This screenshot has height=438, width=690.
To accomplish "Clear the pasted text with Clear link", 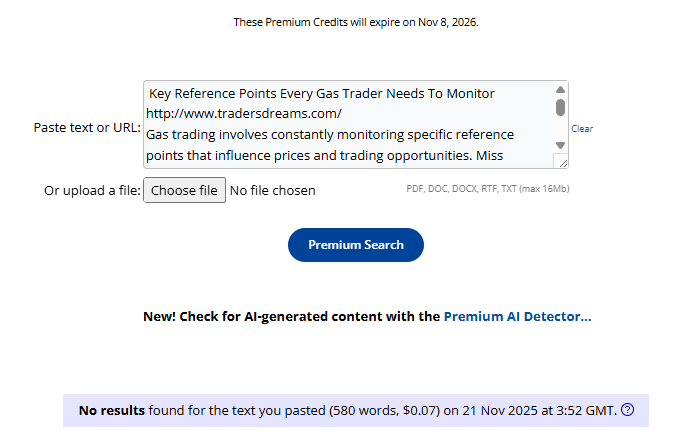I will 582,129.
